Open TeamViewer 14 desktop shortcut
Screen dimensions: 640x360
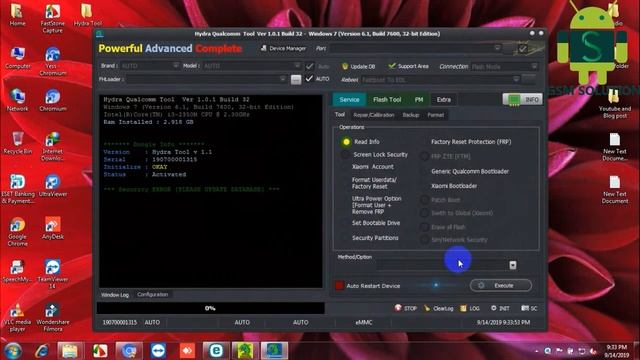(52, 274)
